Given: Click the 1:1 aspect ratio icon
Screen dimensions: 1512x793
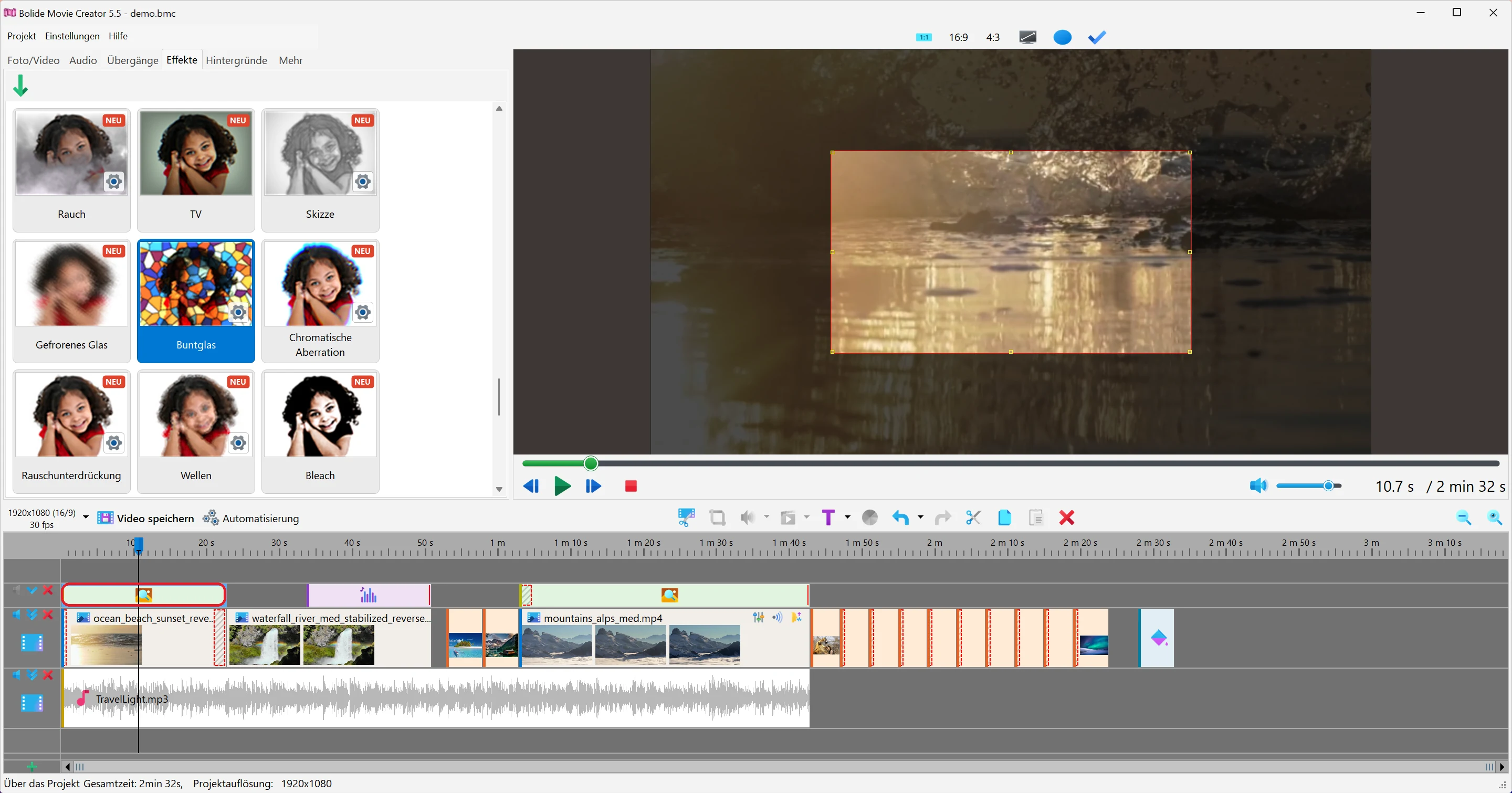Looking at the screenshot, I should click(x=923, y=38).
